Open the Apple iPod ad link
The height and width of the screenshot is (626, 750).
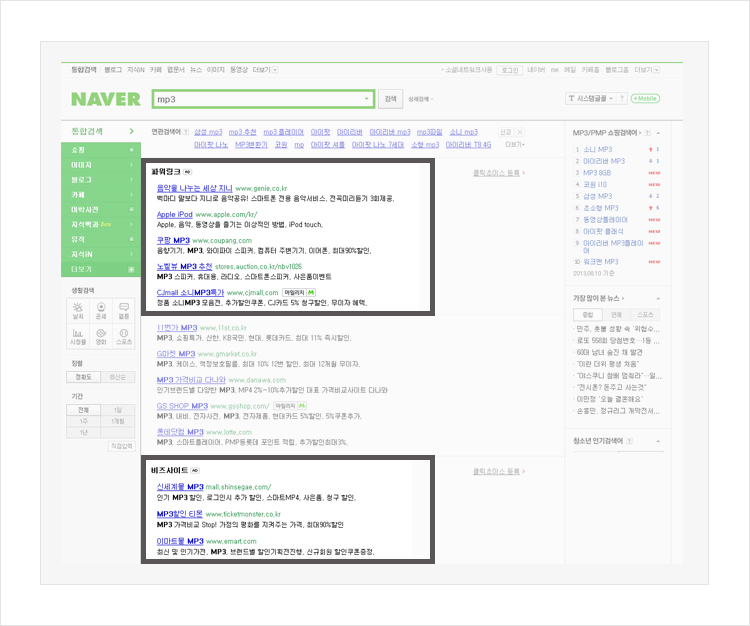click(175, 214)
